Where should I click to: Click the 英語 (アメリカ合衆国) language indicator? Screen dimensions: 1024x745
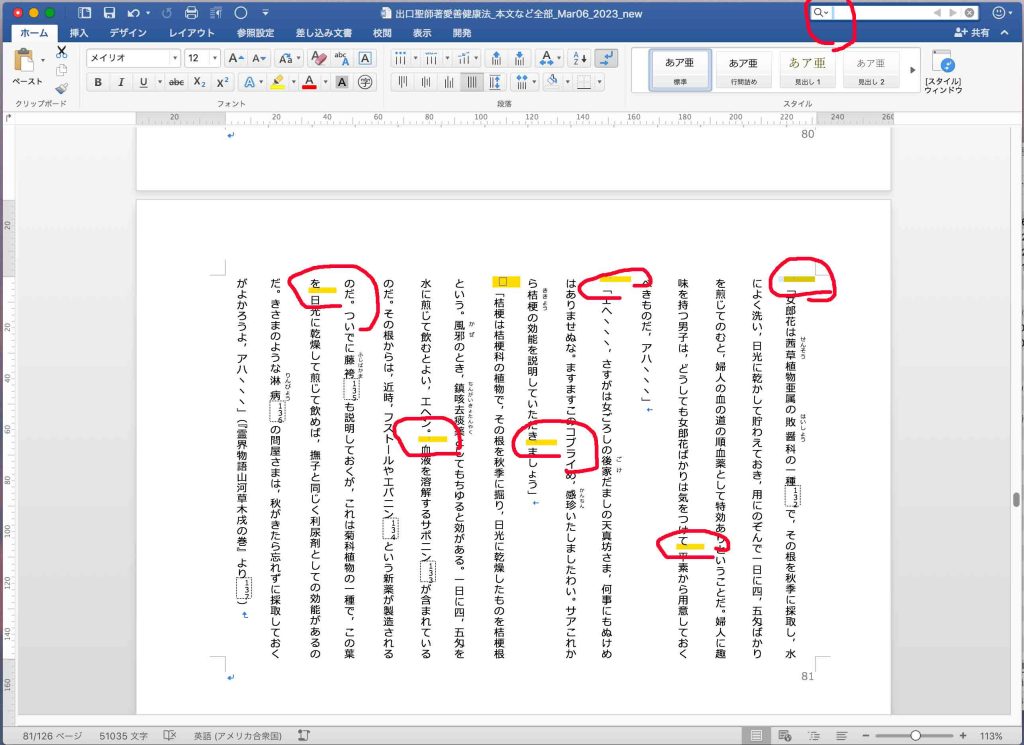pos(237,736)
